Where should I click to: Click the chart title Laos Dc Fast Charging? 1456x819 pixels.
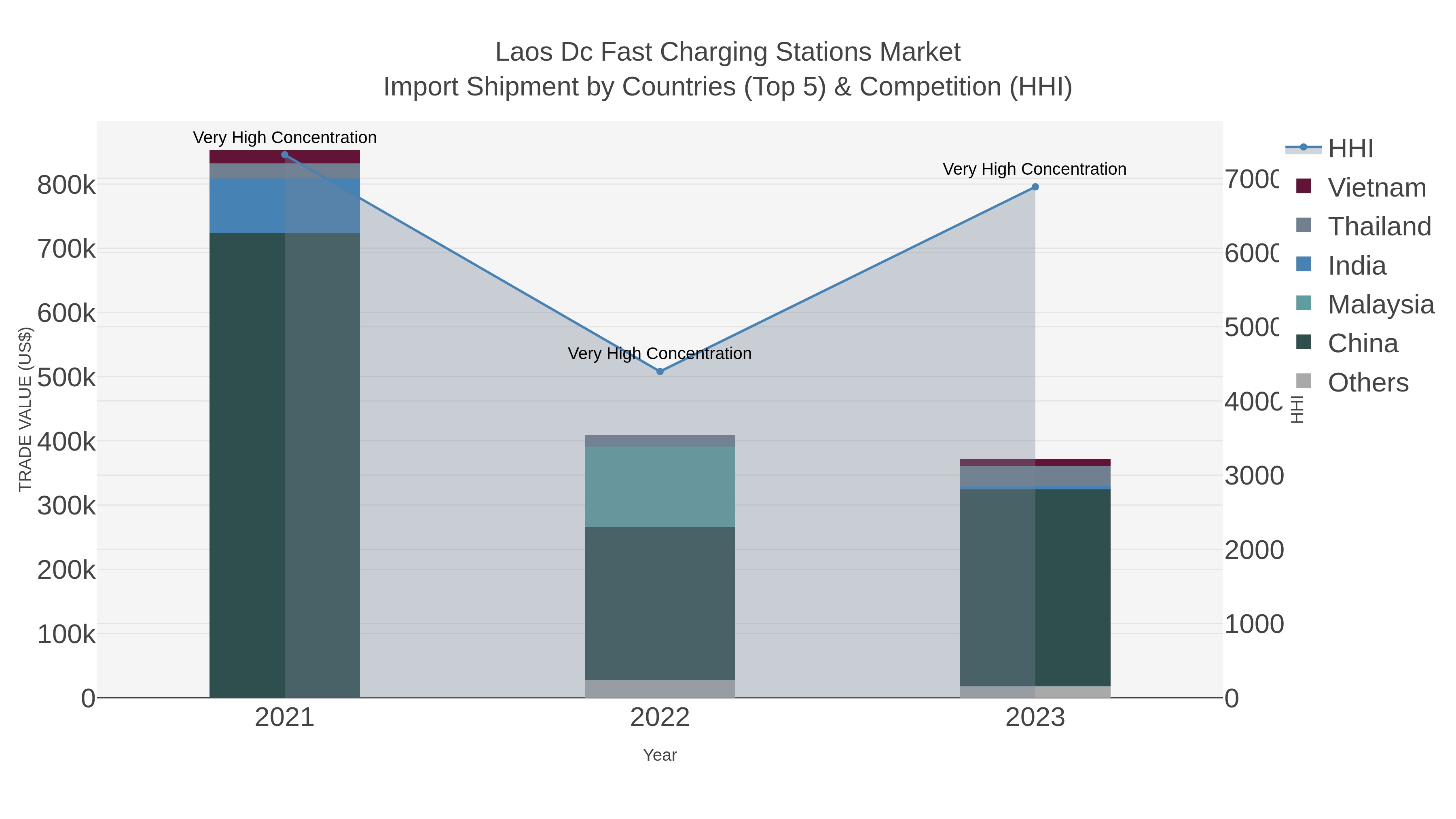pos(728,52)
